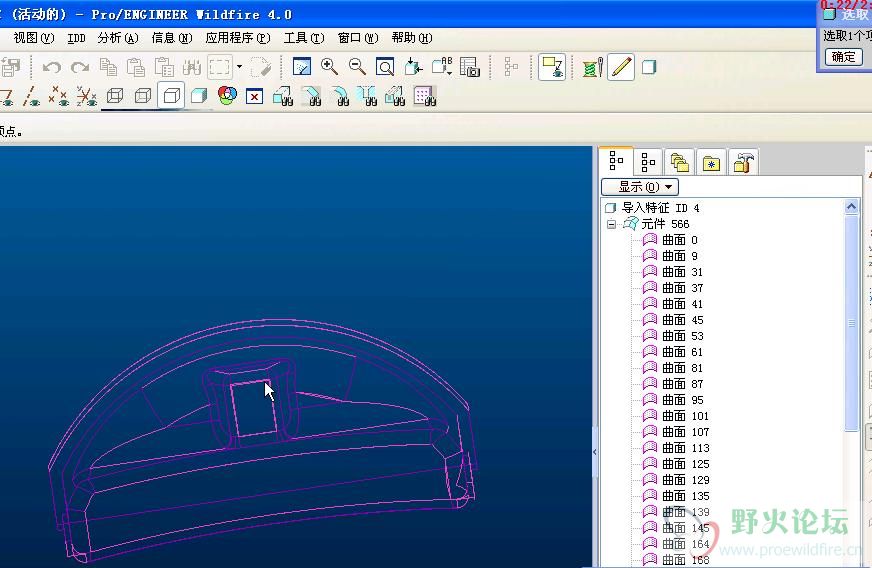Select 导入特征 ID 4 in tree
This screenshot has width=872, height=568.
[x=653, y=208]
